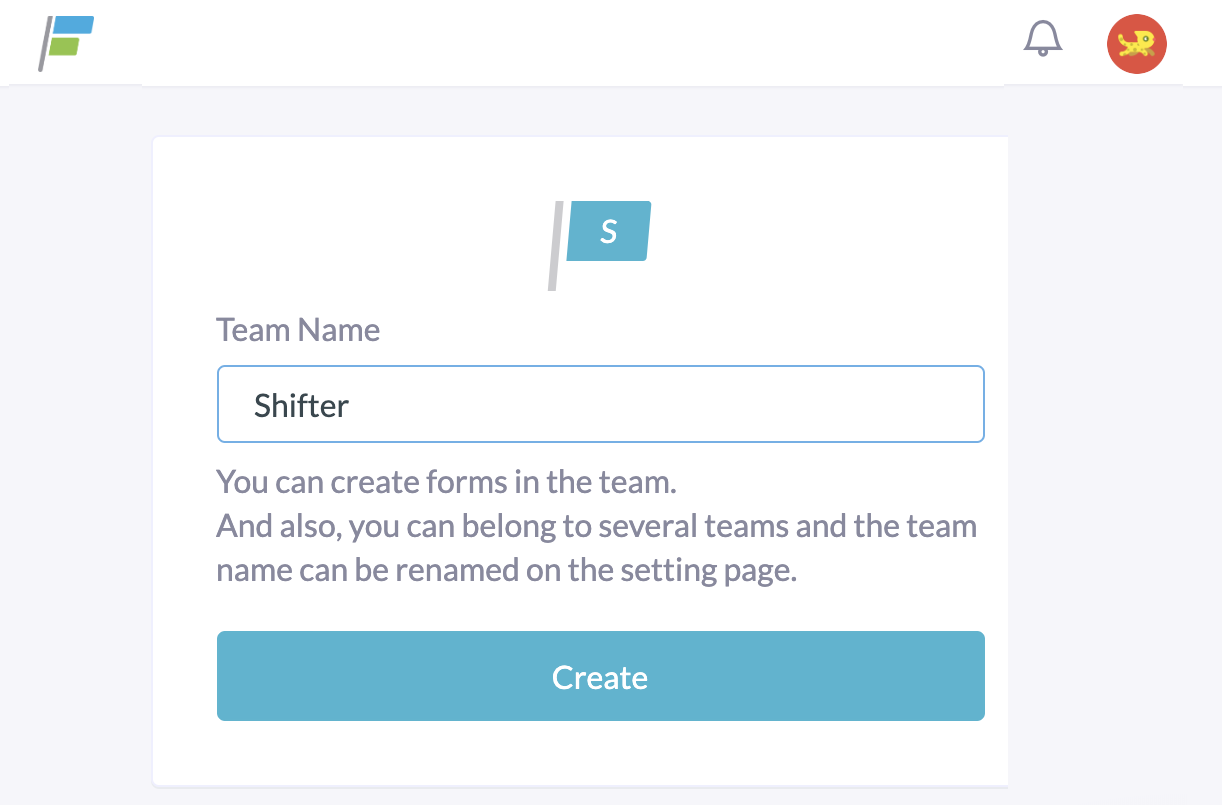The width and height of the screenshot is (1222, 805).
Task: Submit the new team with Create
Action: click(x=601, y=676)
